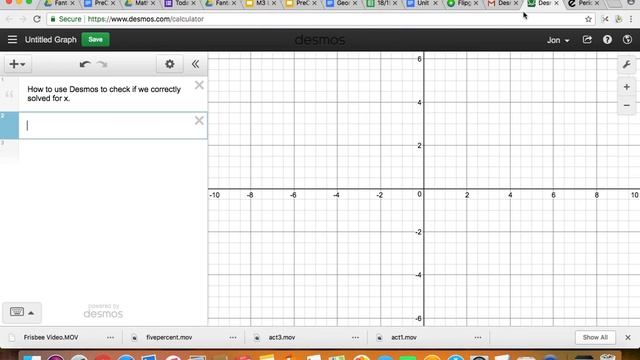This screenshot has width=640, height=360.
Task: Click Show All downloads
Action: coord(595,338)
